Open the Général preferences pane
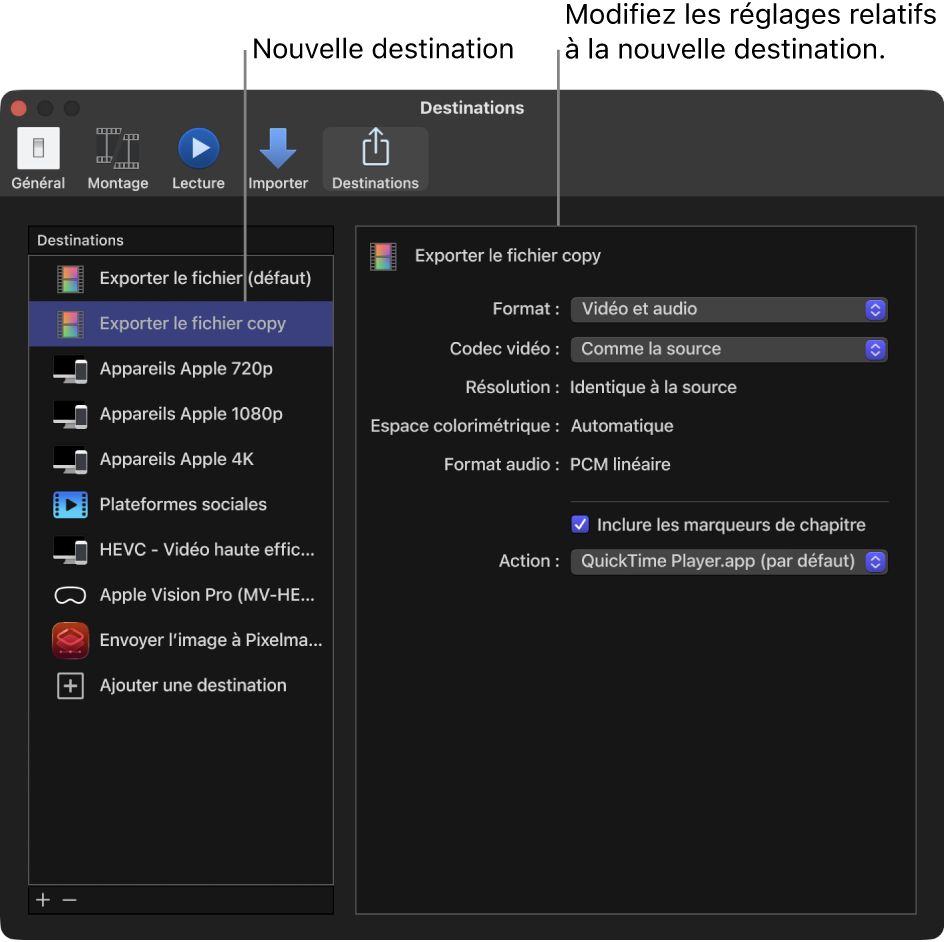The image size is (944, 942). click(38, 160)
